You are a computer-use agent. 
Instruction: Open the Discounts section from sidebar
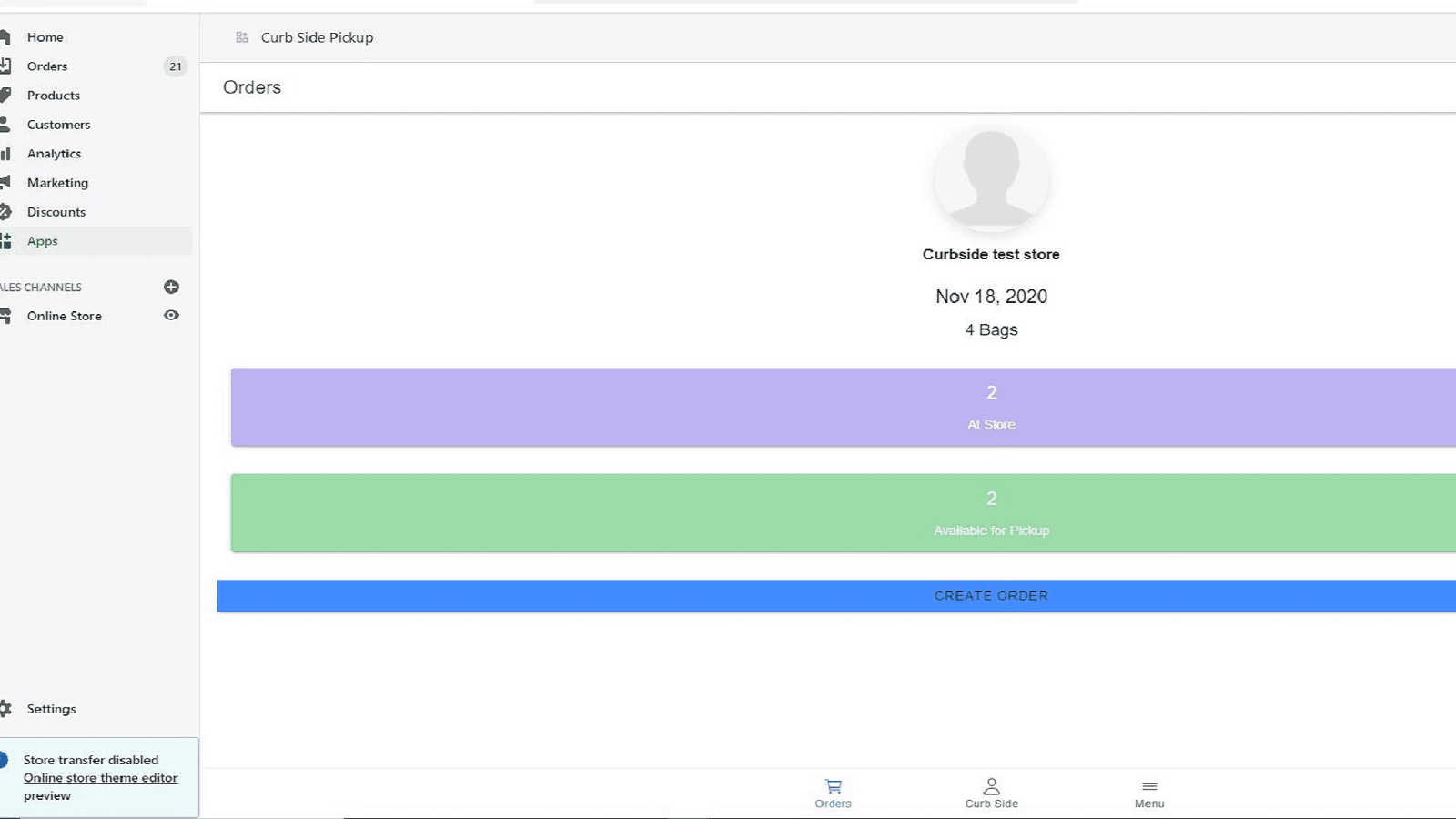point(57,211)
